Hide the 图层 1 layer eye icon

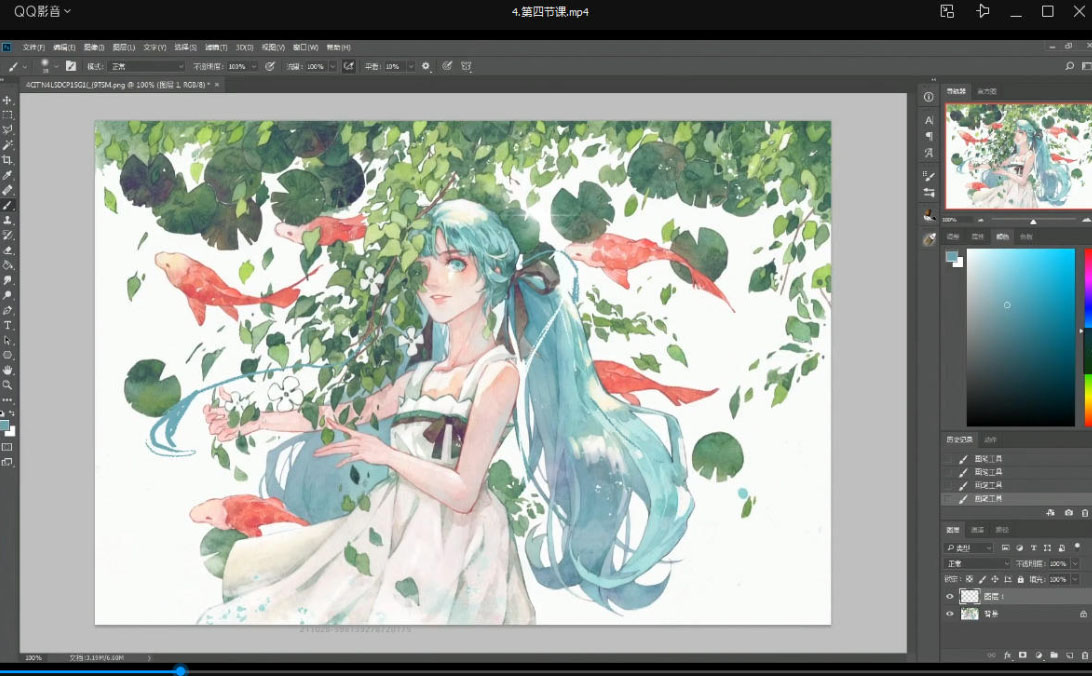tap(949, 597)
